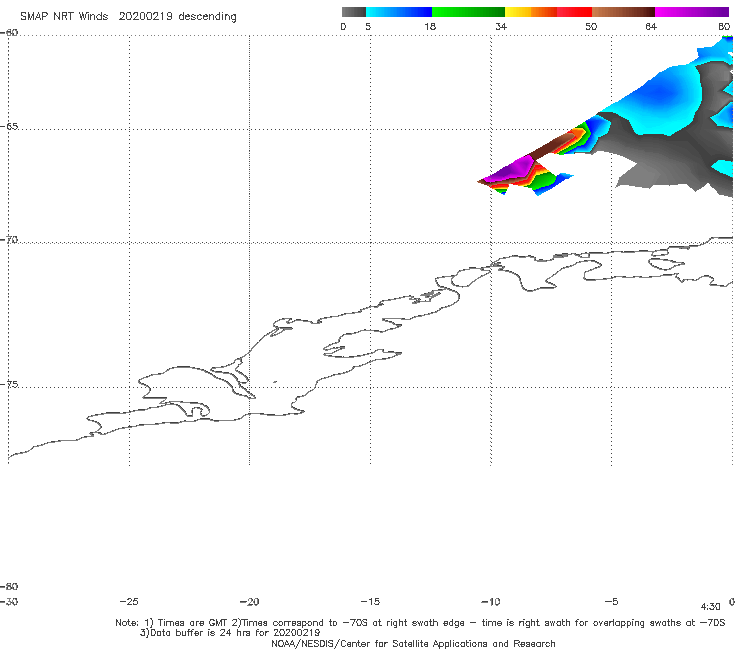Viewport: 740px width, 650px height.
Task: Click the '-75' latitude axis label
Action: pos(9,384)
